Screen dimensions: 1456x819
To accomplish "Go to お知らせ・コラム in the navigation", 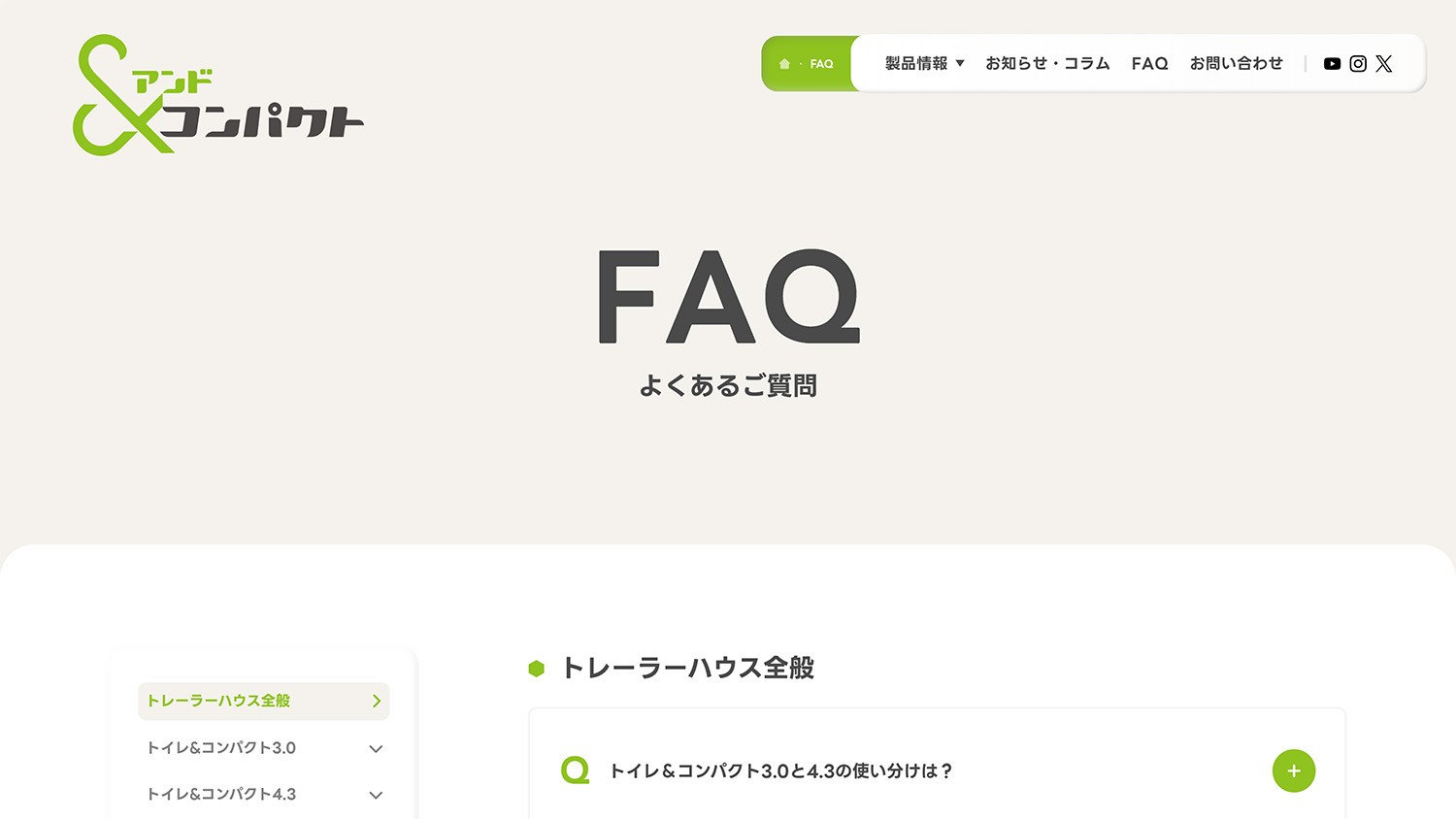I will point(1046,64).
